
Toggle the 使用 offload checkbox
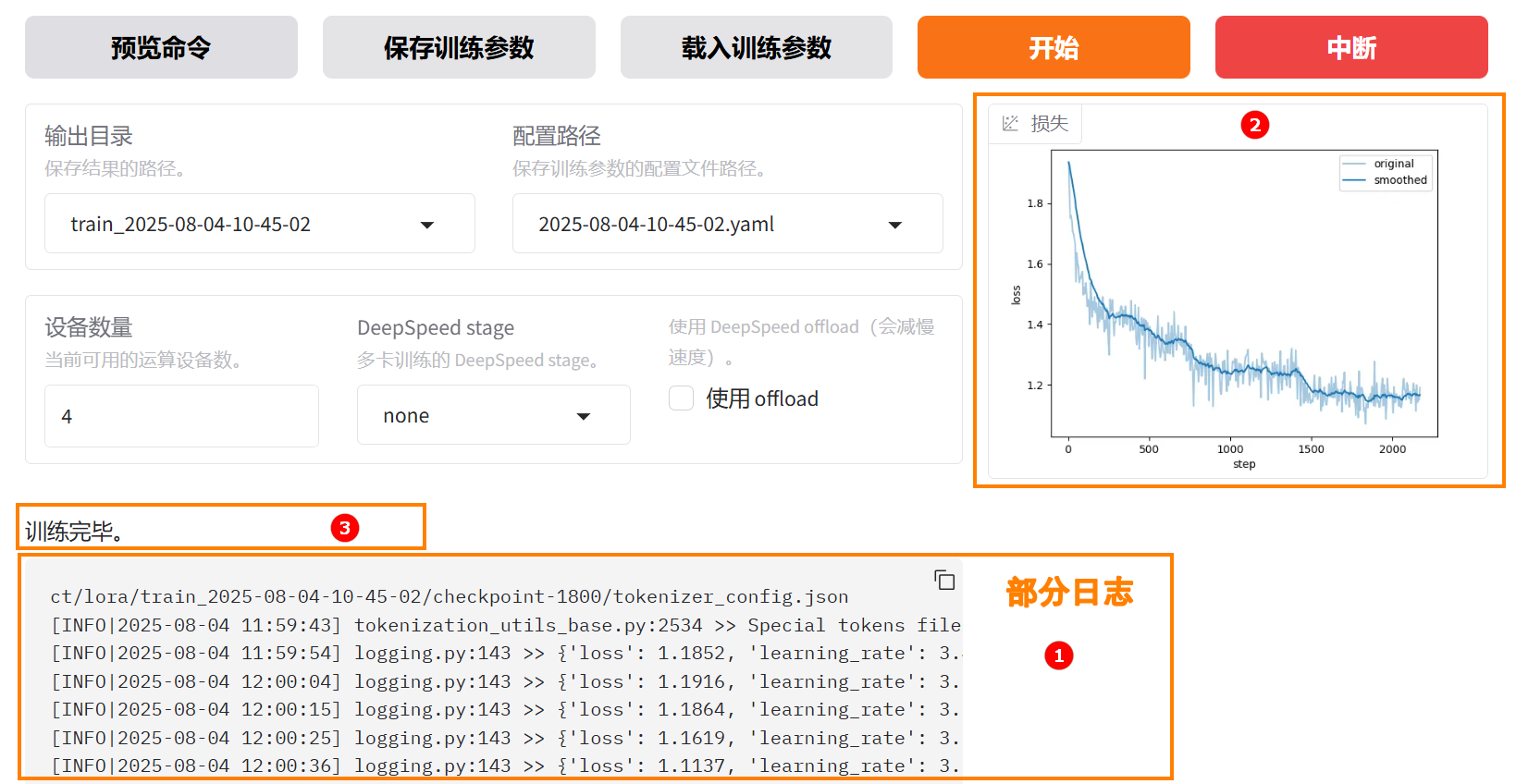(682, 398)
